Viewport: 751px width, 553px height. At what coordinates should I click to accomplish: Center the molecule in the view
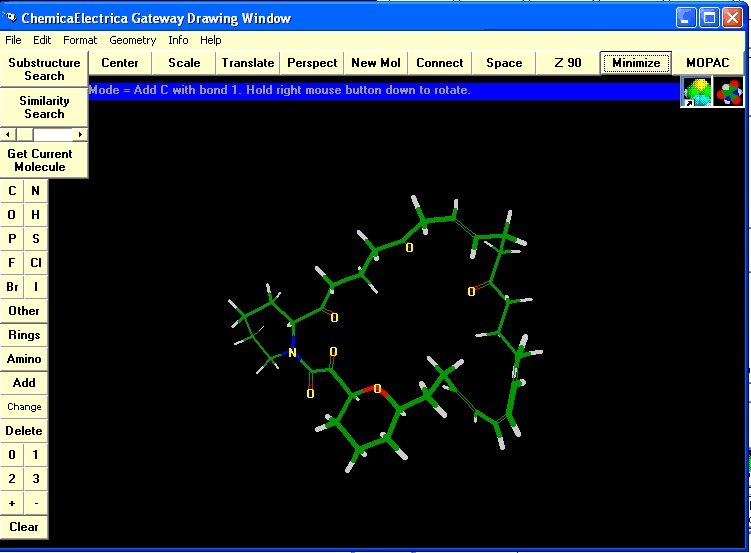(x=120, y=63)
